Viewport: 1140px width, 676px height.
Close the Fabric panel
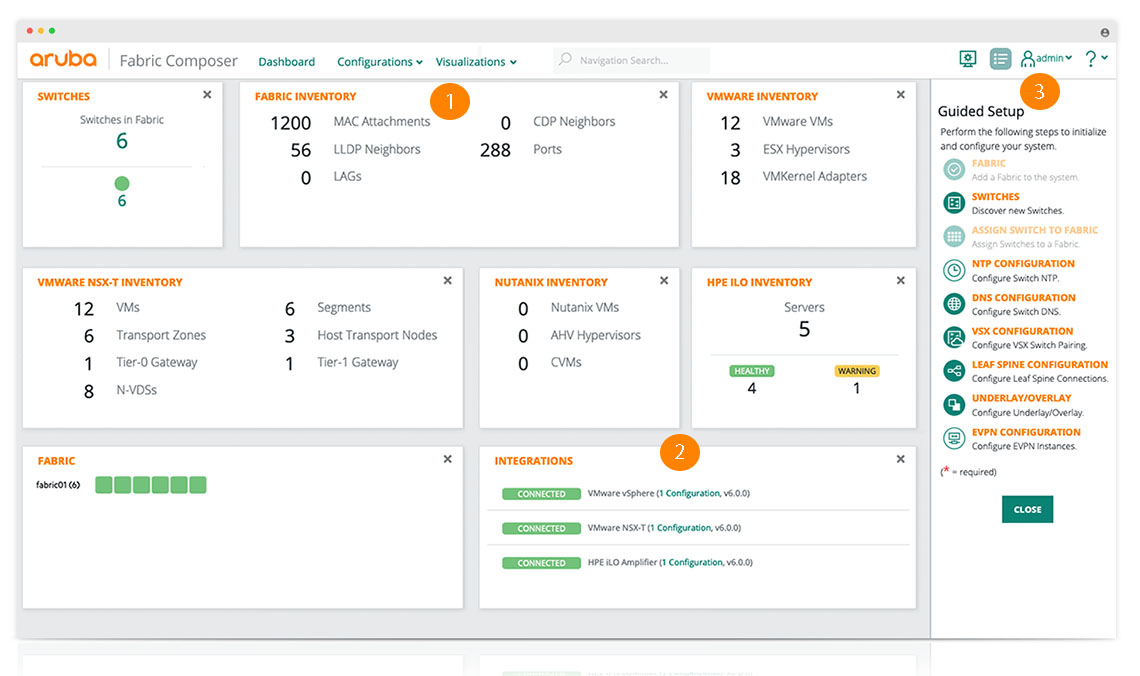pyautogui.click(x=448, y=459)
